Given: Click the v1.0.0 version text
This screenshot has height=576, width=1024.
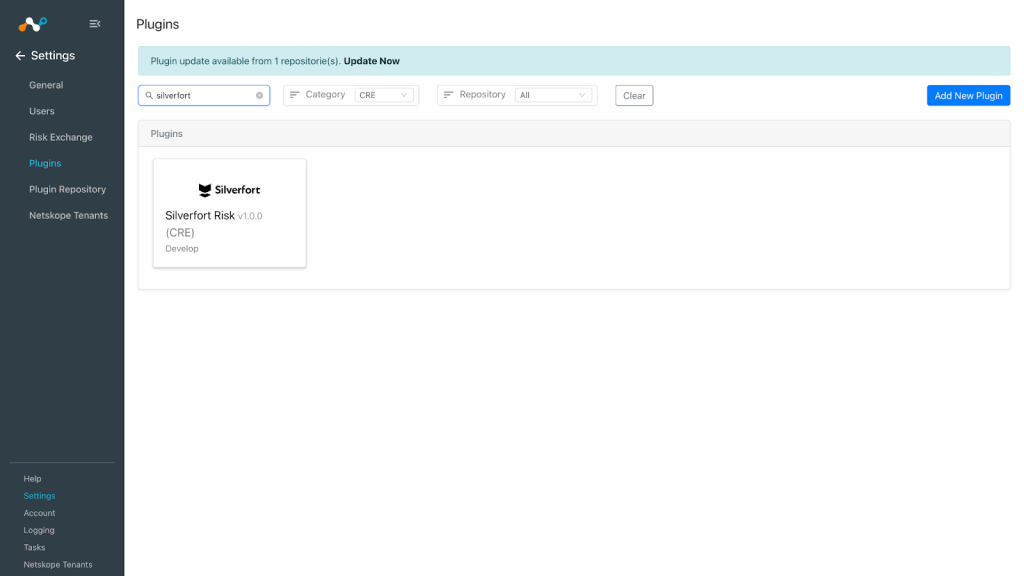Looking at the screenshot, I should (x=250, y=216).
